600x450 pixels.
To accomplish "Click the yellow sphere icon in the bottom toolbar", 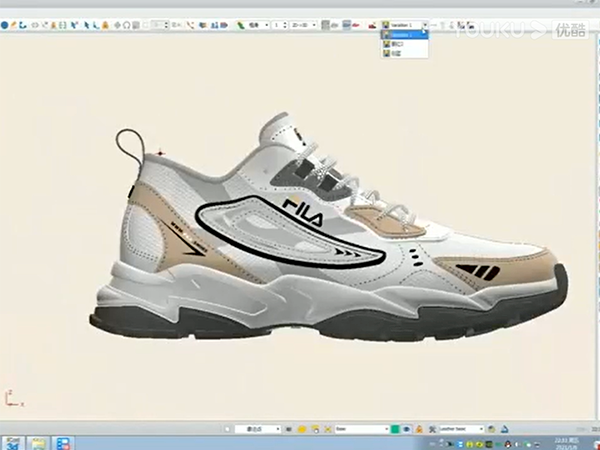I will coord(302,429).
